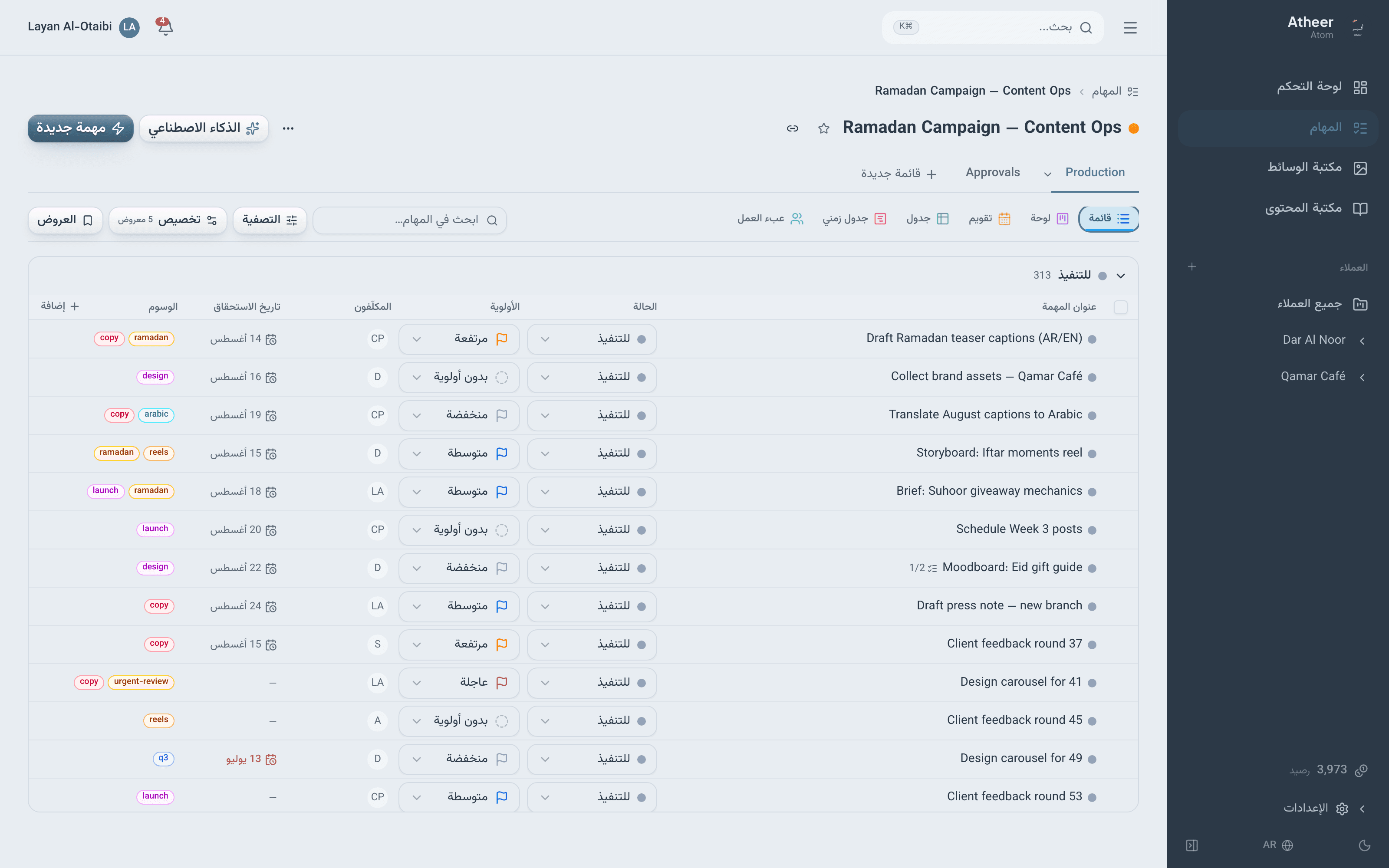Viewport: 1389px width, 868px height.
Task: Open the board view (لوحة)
Action: (1049, 219)
